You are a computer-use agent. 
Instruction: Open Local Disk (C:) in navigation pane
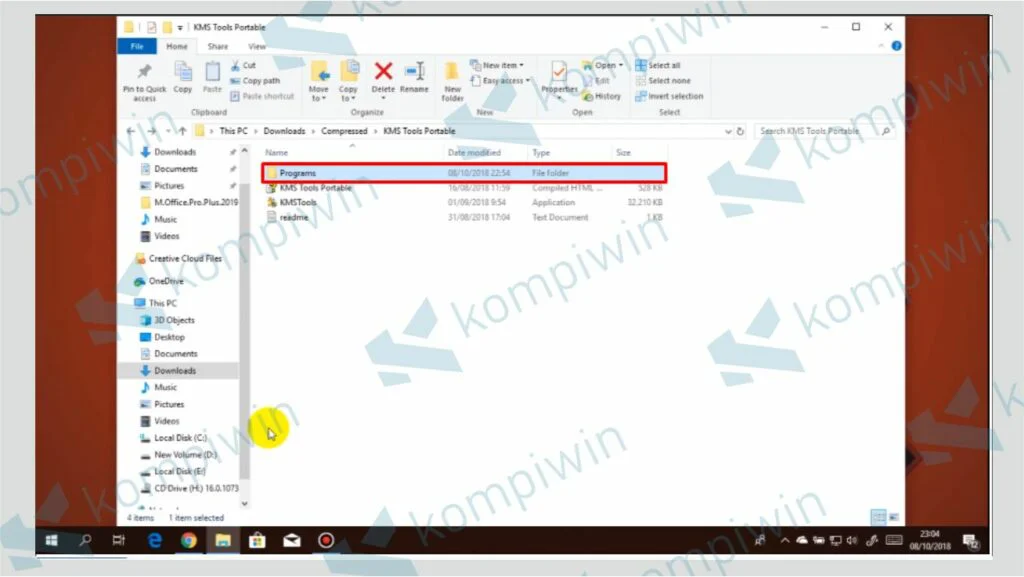coord(174,438)
